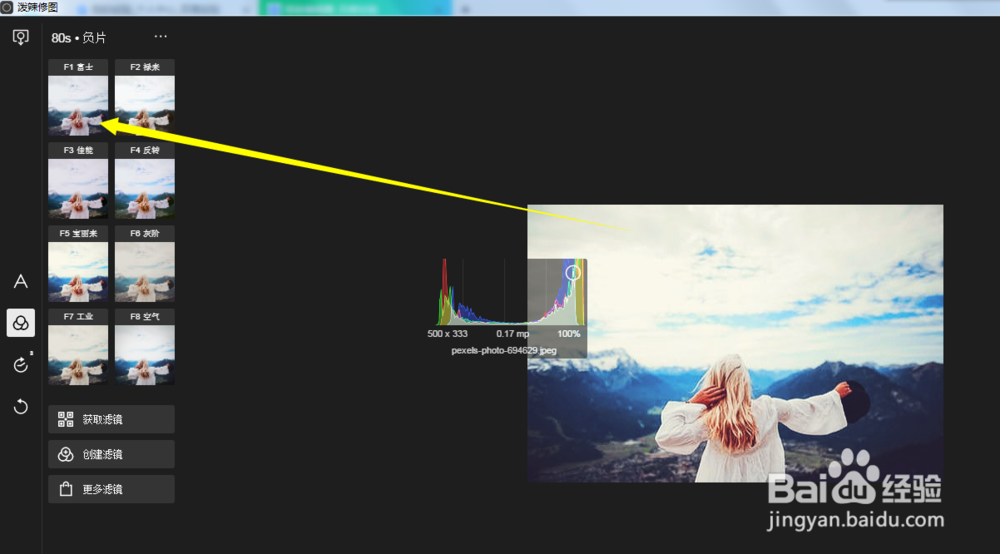Select the A text tool in sidebar

20,281
